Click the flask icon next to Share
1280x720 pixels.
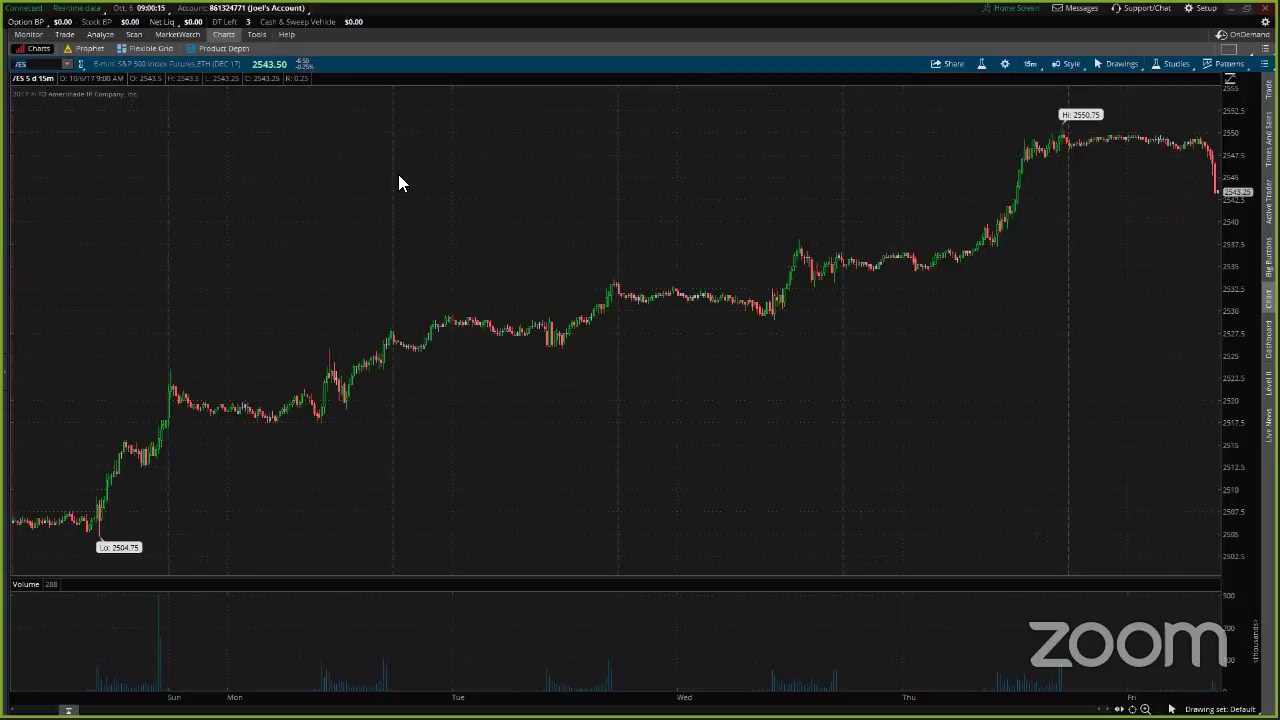click(982, 64)
